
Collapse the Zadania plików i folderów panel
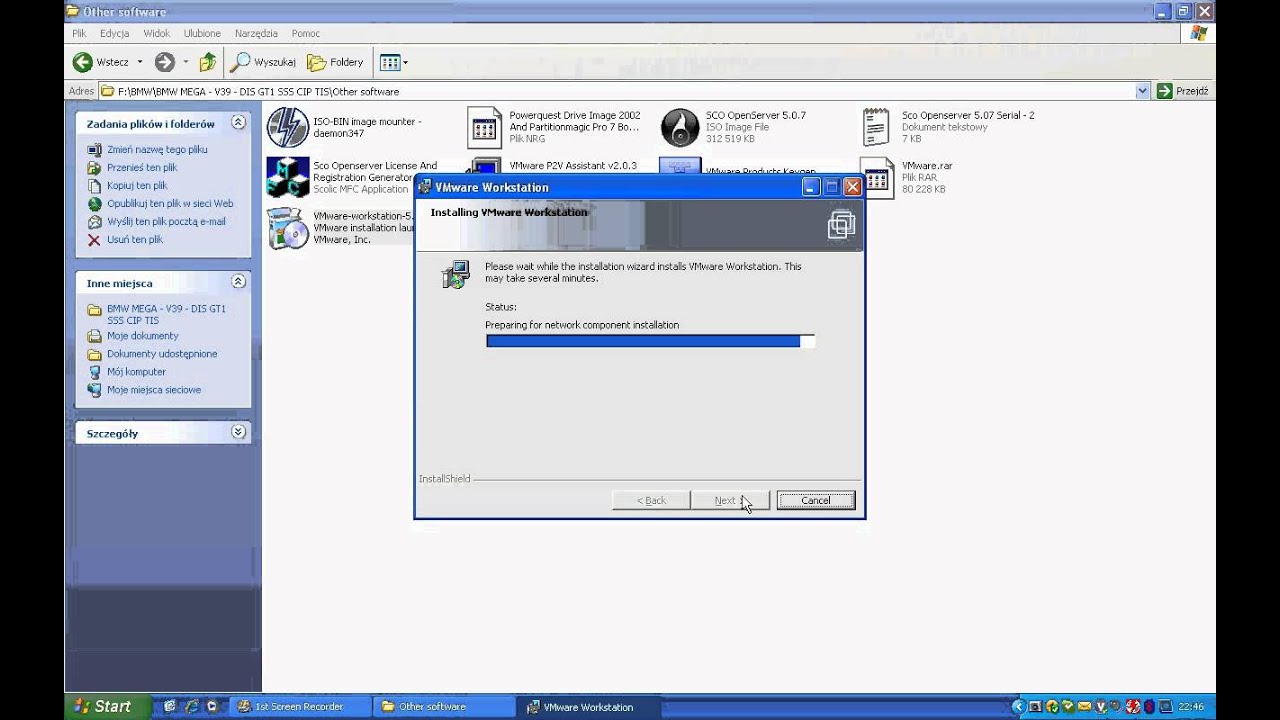click(x=238, y=123)
